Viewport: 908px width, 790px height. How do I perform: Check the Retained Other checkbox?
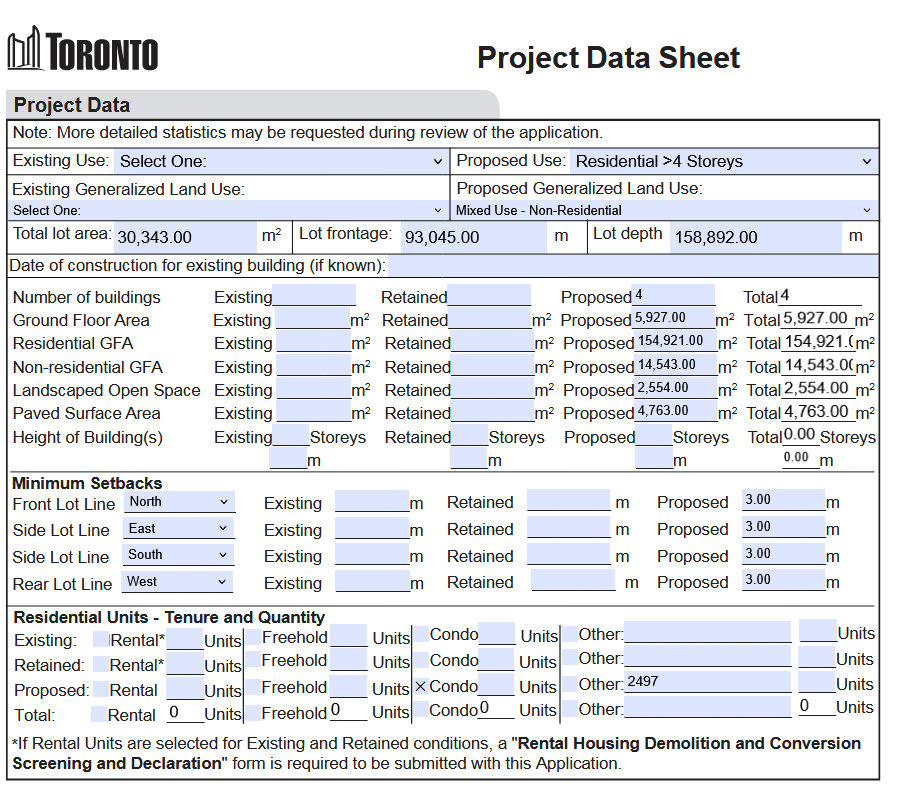tap(570, 658)
